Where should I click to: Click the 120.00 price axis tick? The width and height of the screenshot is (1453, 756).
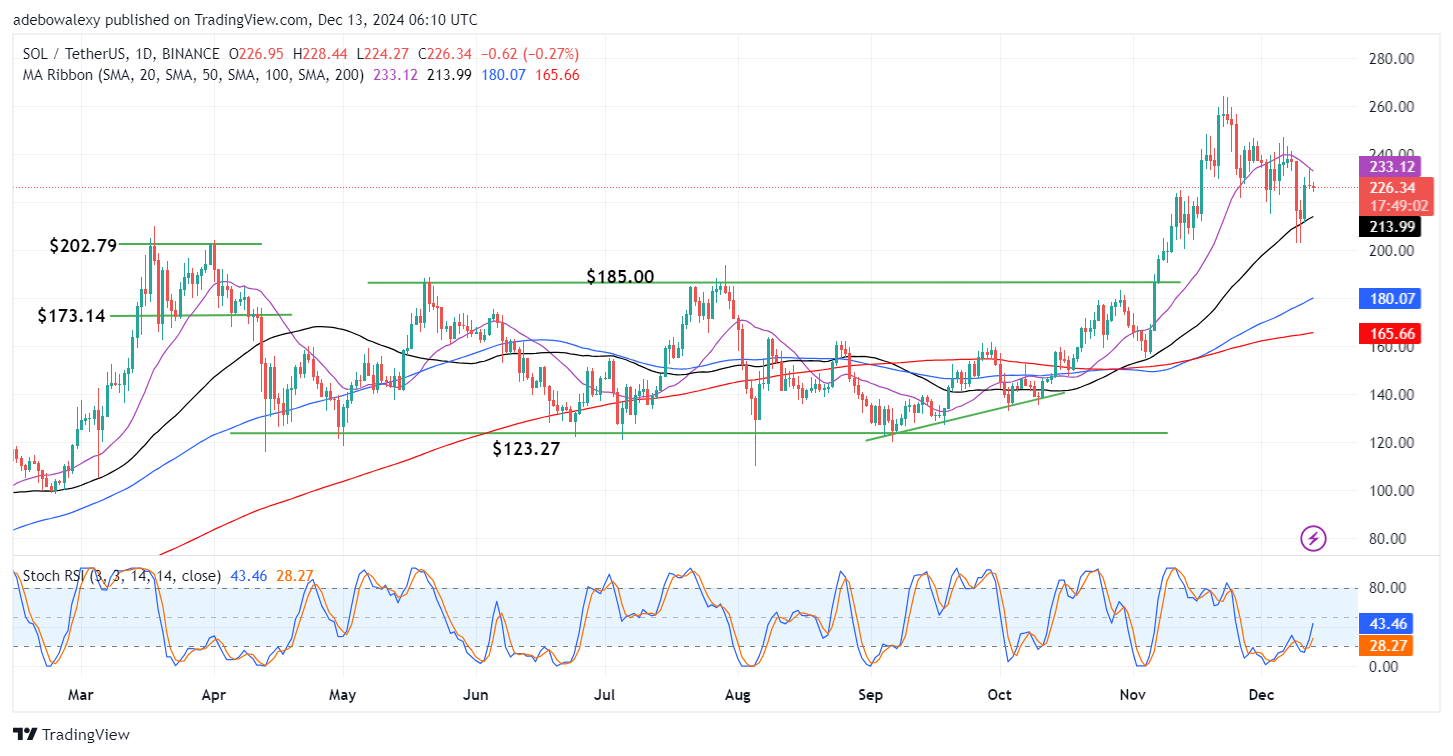click(1391, 443)
